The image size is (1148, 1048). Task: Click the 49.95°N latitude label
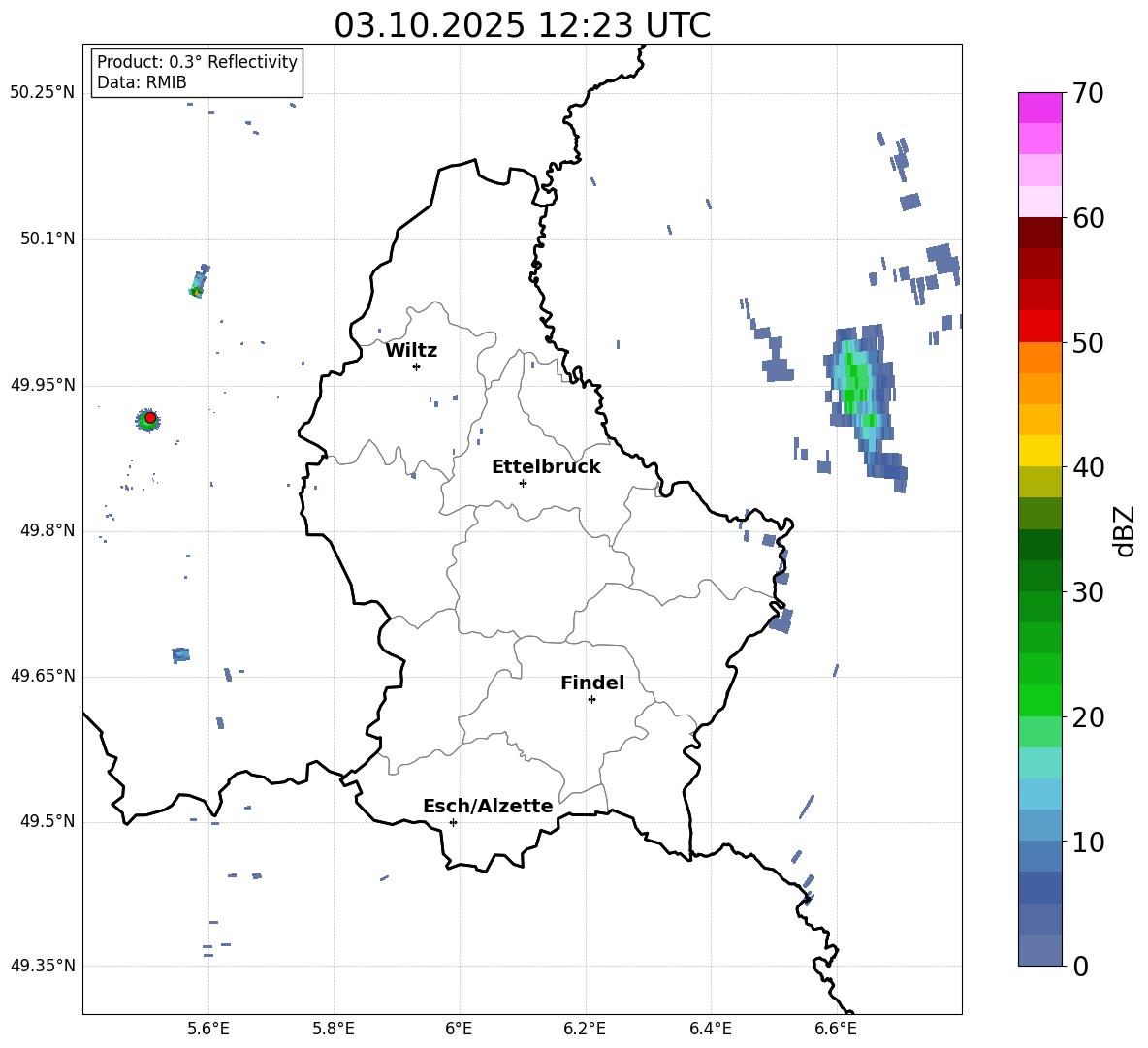pos(43,384)
